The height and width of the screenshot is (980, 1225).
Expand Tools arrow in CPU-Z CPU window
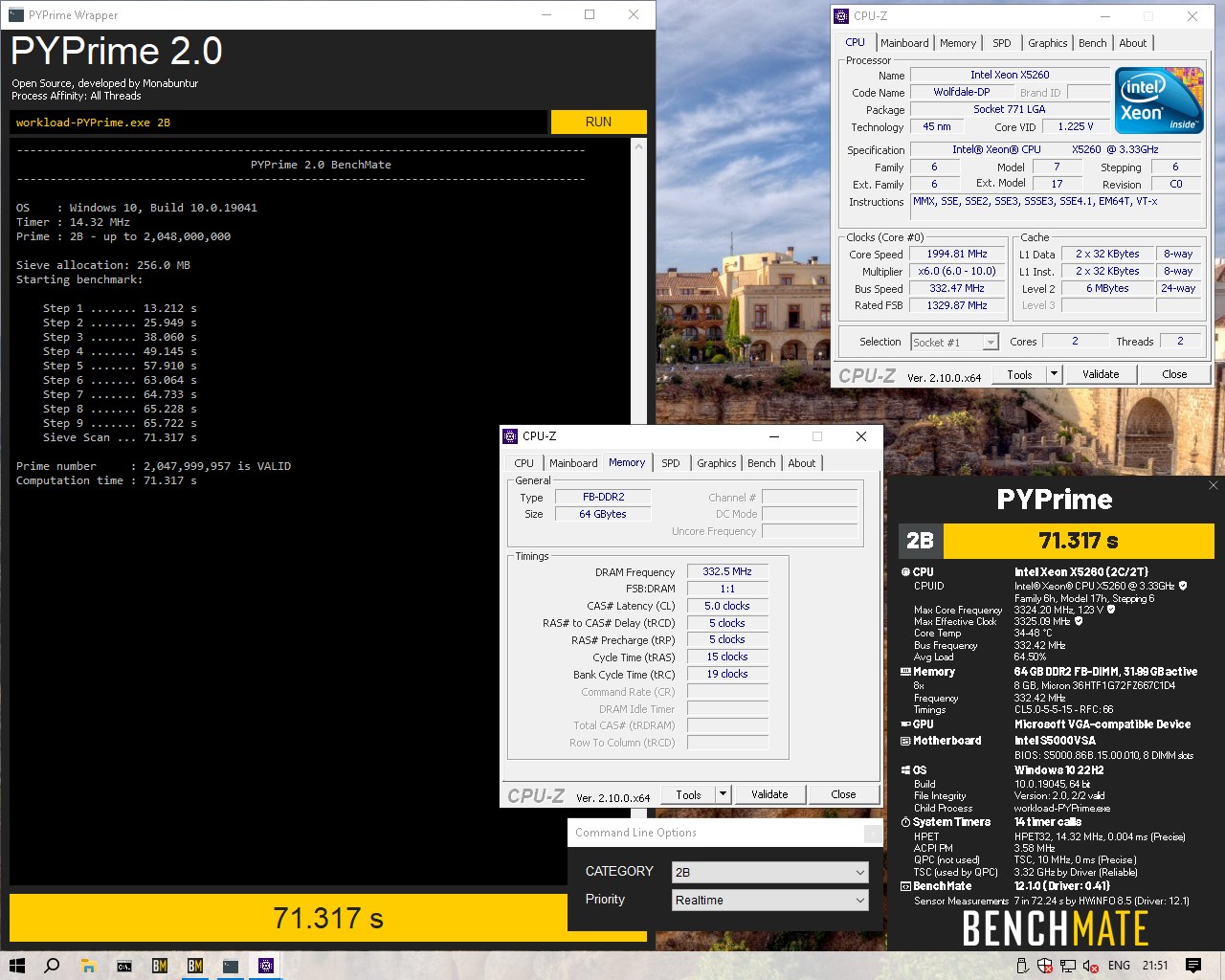tap(1054, 374)
